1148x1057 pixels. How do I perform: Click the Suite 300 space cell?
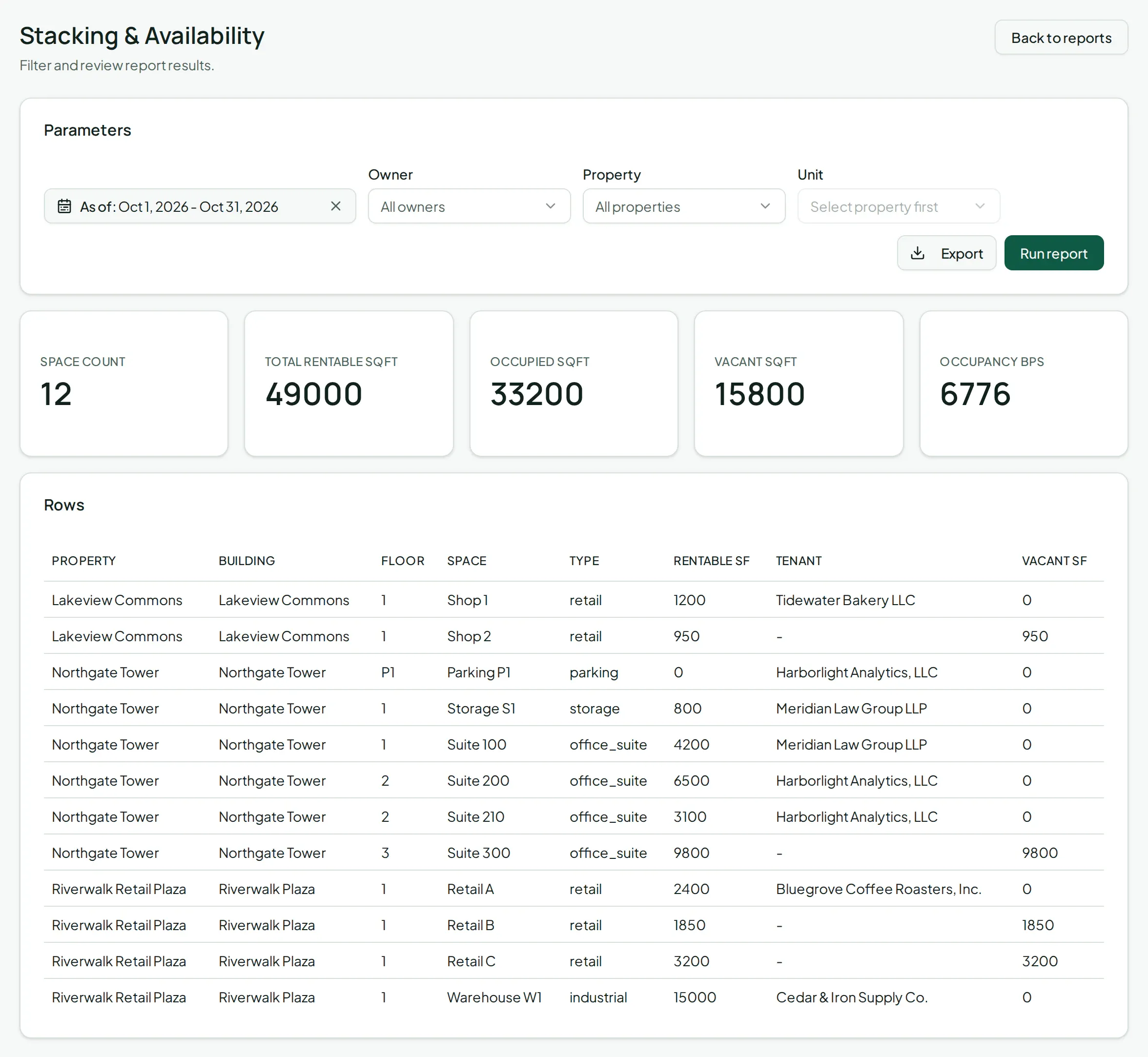pos(479,853)
